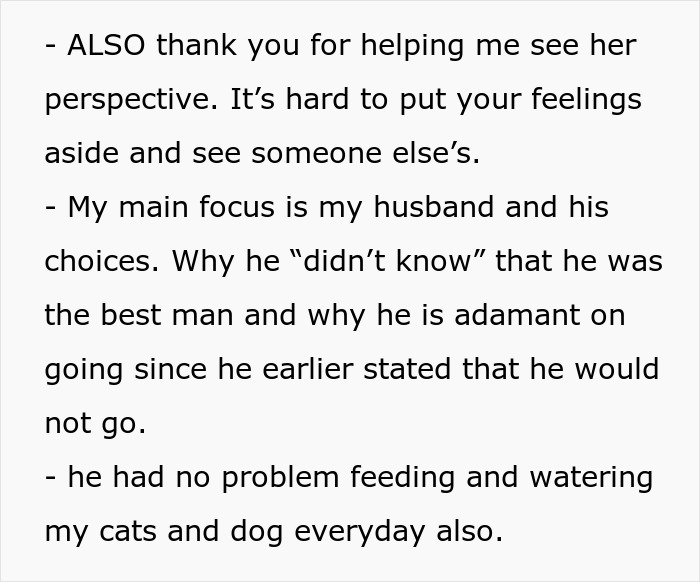Click the word "ALSO" in first line
700x582 pixels.
(x=106, y=45)
